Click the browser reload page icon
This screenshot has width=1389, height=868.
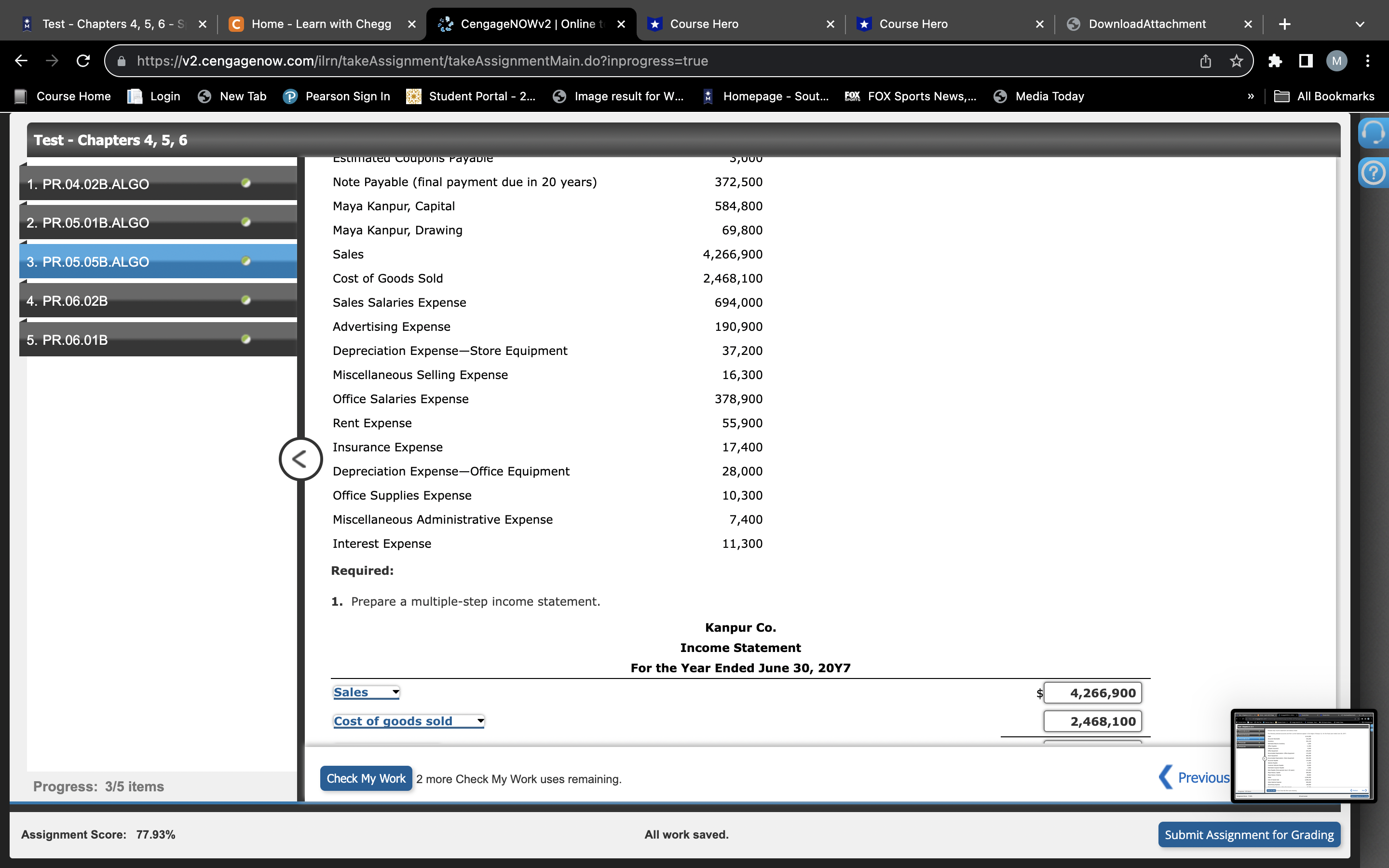[x=83, y=61]
